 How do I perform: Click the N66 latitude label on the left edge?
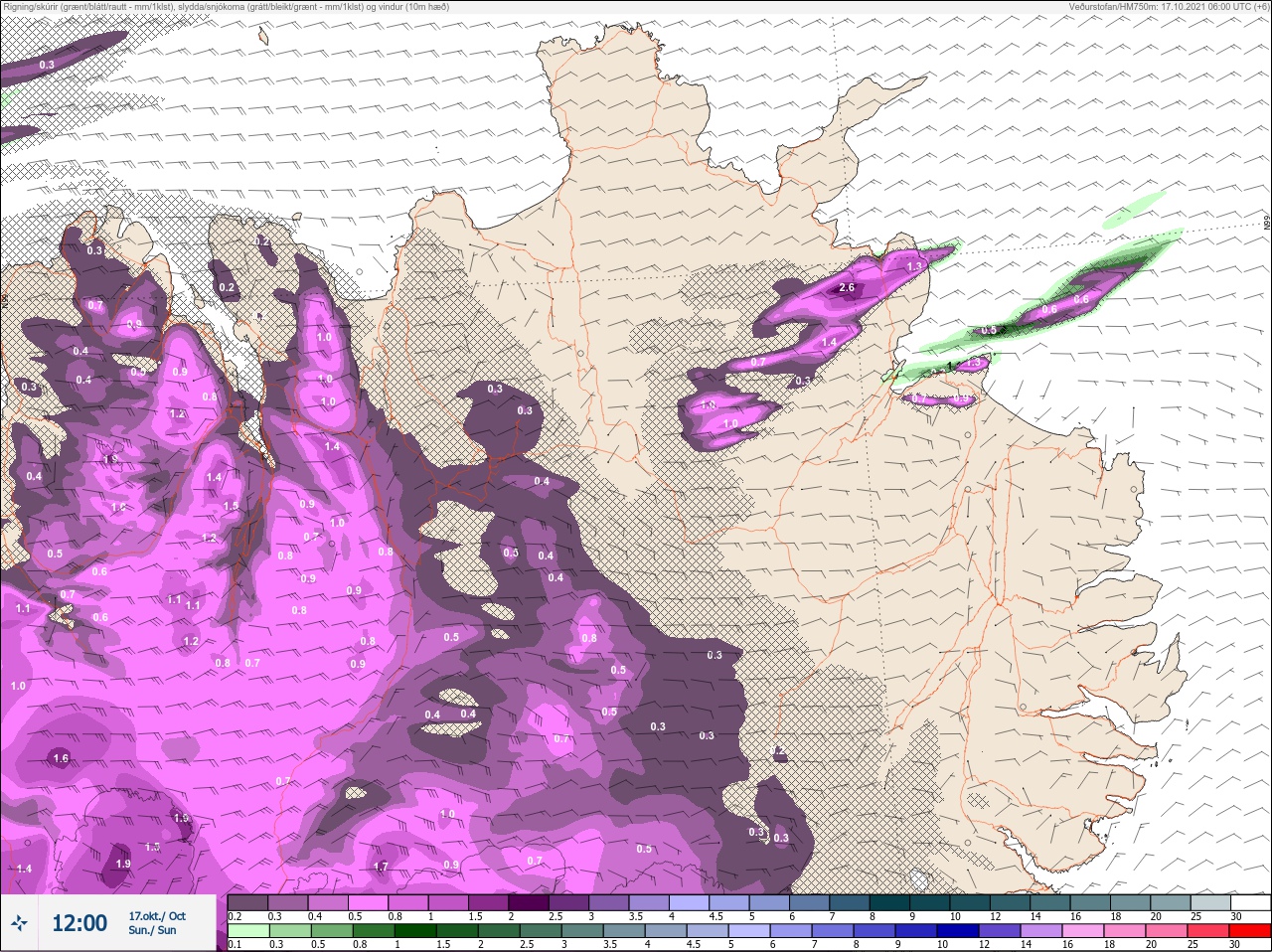(5, 300)
